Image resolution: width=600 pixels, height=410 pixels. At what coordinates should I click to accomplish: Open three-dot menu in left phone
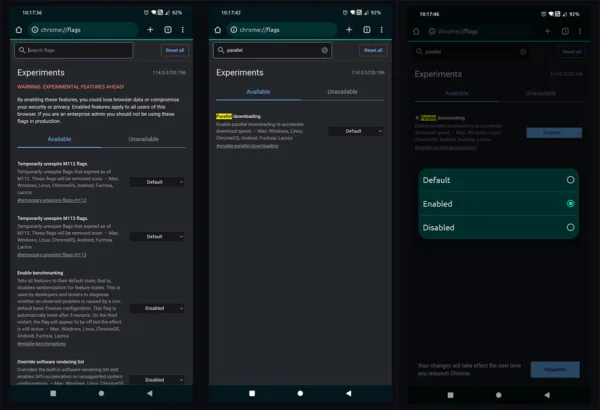tap(183, 29)
